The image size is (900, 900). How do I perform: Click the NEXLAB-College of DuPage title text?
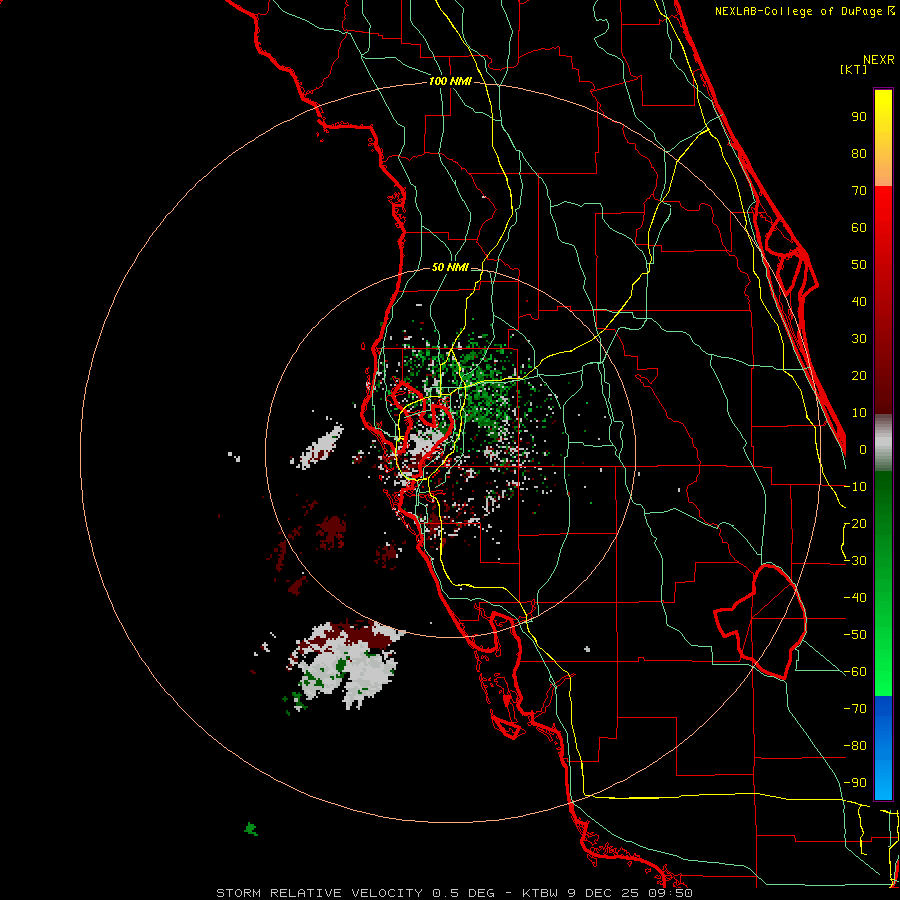(804, 11)
